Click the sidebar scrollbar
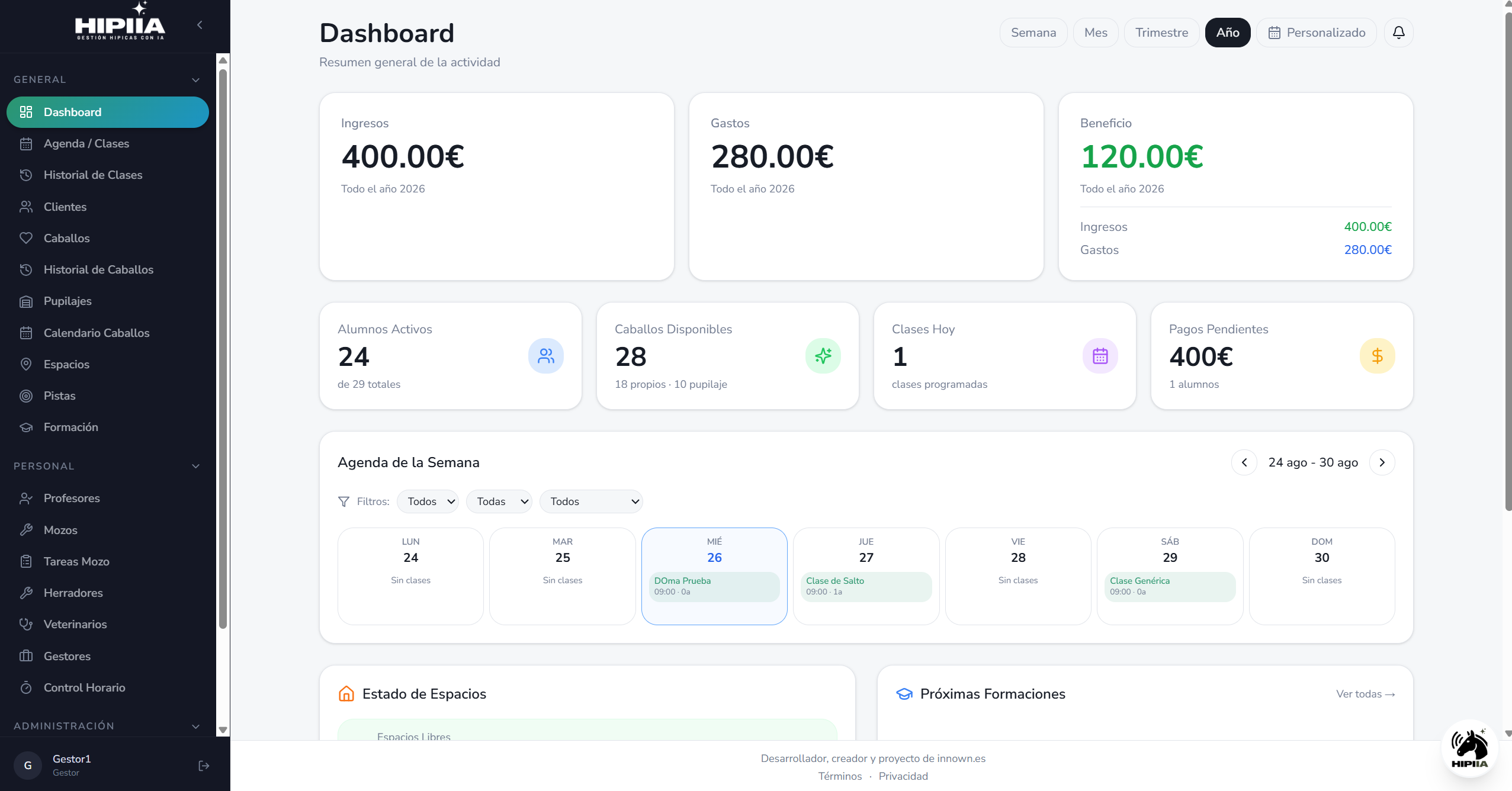This screenshot has height=791, width=1512. click(x=223, y=349)
